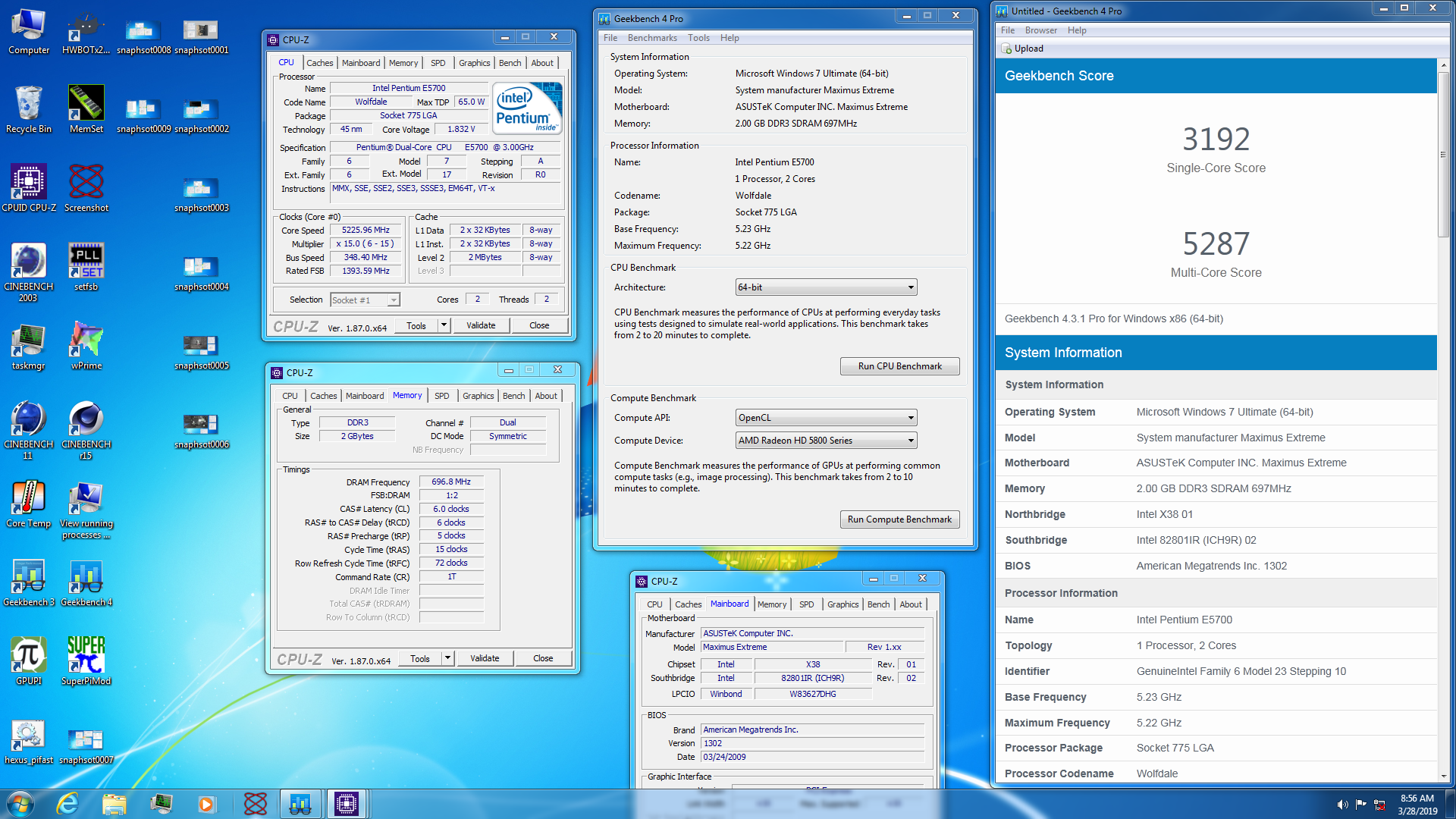Viewport: 1456px width, 819px height.
Task: Open Benchmarks menu in Geekbench 4 Pro
Action: tap(652, 38)
